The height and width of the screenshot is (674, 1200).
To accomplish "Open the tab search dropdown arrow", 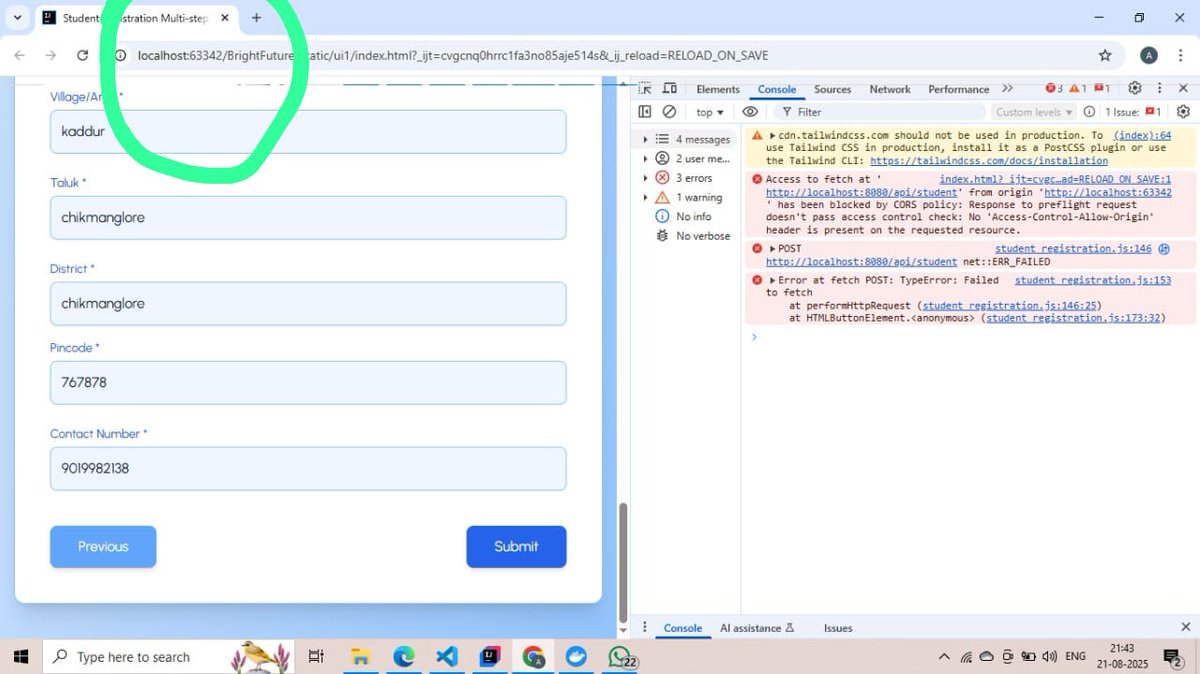I will (x=18, y=18).
